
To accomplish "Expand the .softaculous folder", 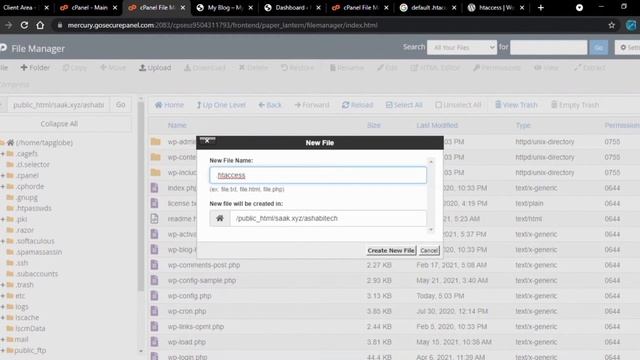I will pyautogui.click(x=2, y=241).
